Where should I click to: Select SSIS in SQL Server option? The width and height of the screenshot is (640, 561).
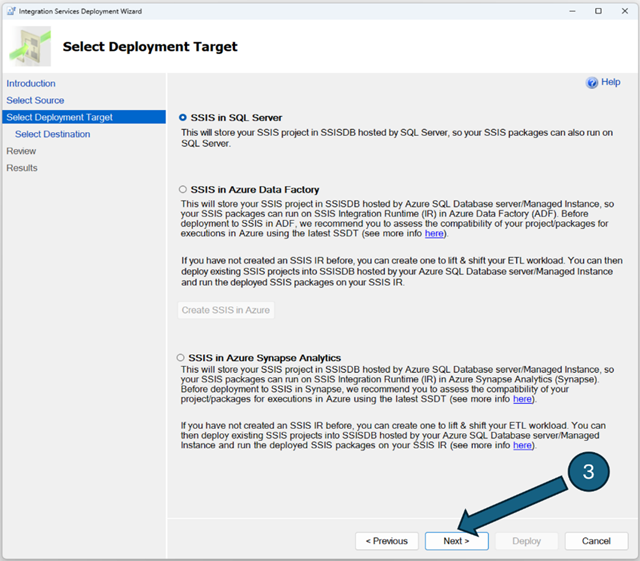[x=183, y=118]
